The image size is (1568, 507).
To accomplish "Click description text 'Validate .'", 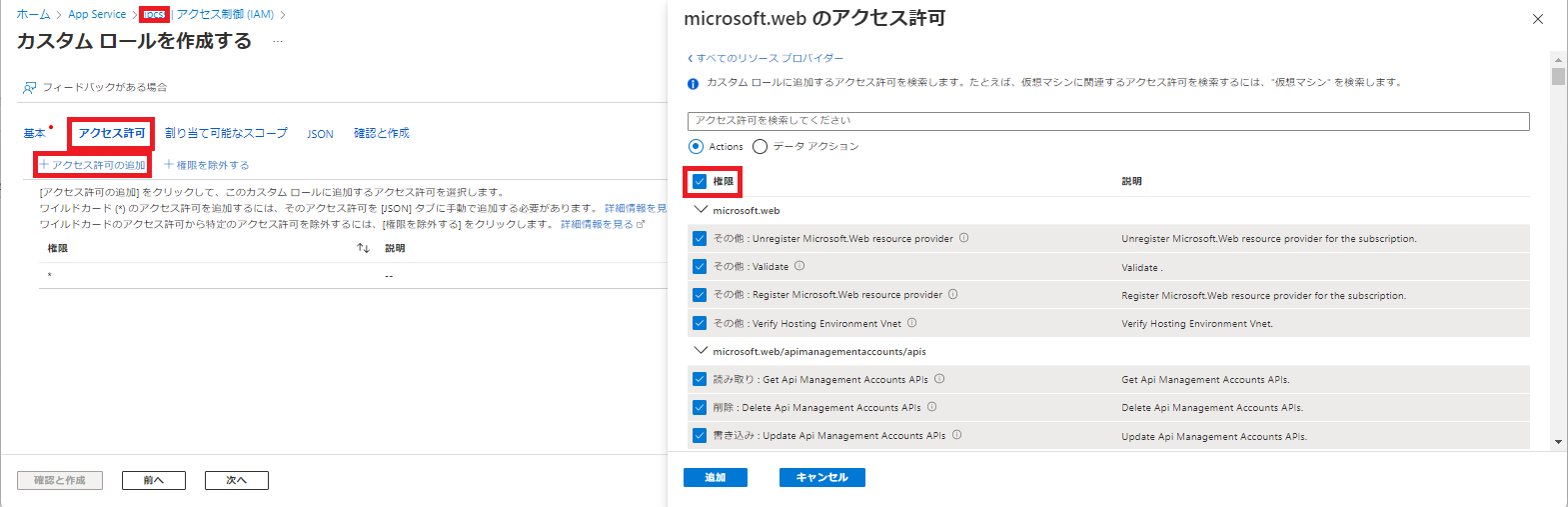I will pyautogui.click(x=1142, y=267).
